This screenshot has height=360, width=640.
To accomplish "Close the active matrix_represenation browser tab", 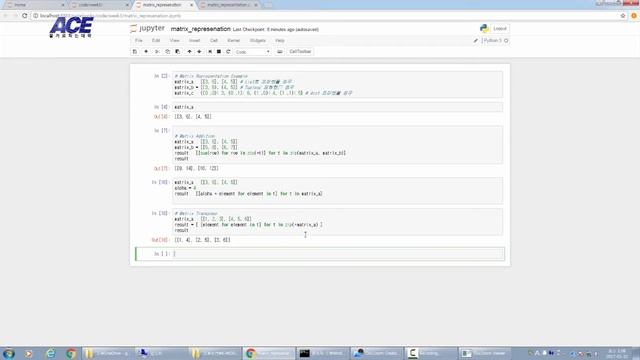I will click(191, 5).
